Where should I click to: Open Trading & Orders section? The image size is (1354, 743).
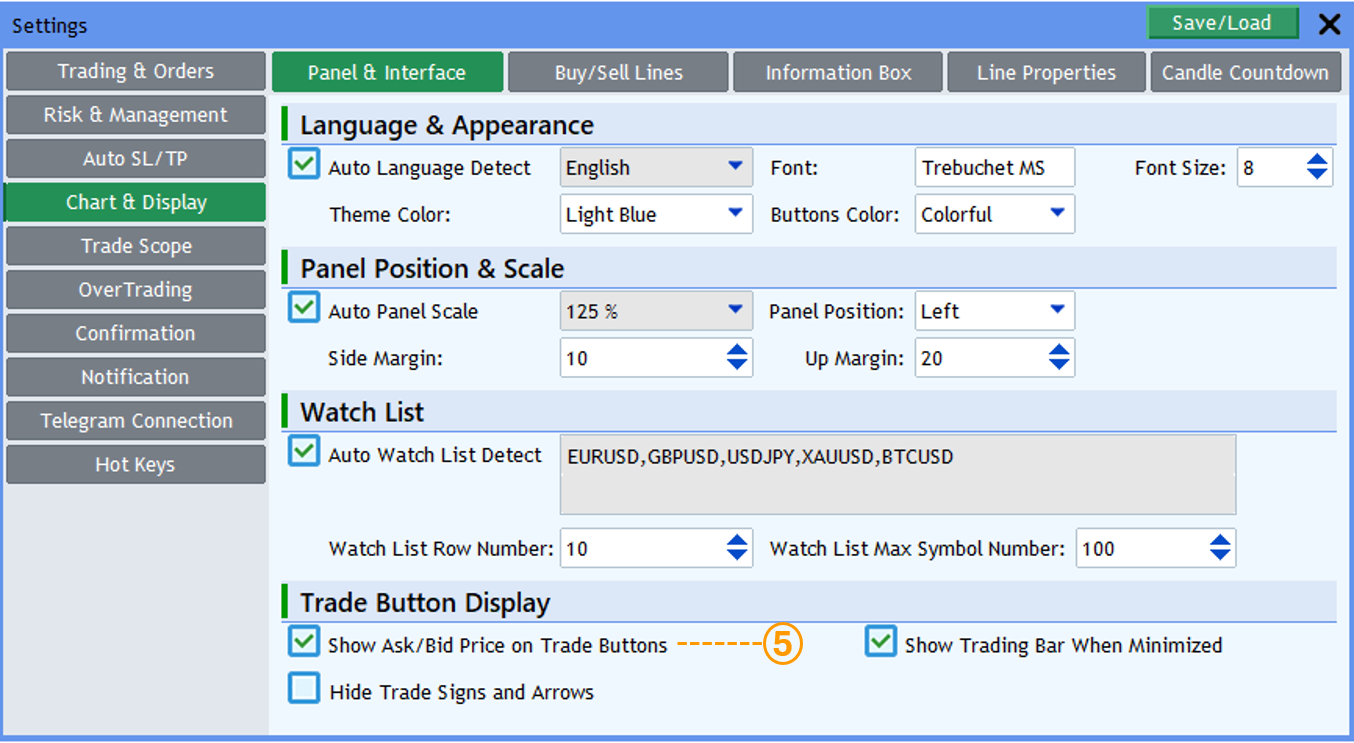tap(136, 72)
